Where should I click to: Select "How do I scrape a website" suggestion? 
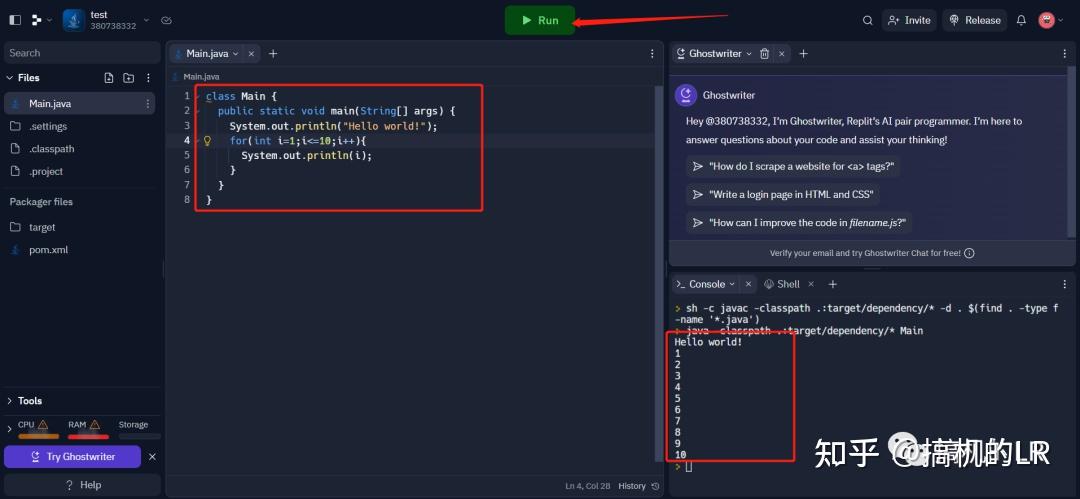point(793,166)
